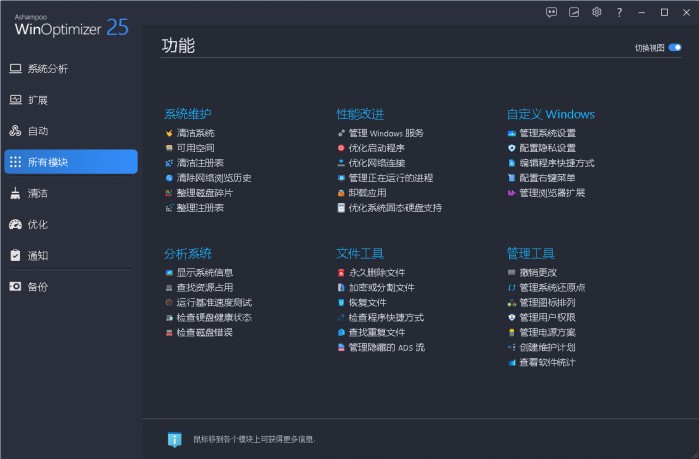Click the 优化网络连接 icon
This screenshot has height=459, width=699.
341,163
